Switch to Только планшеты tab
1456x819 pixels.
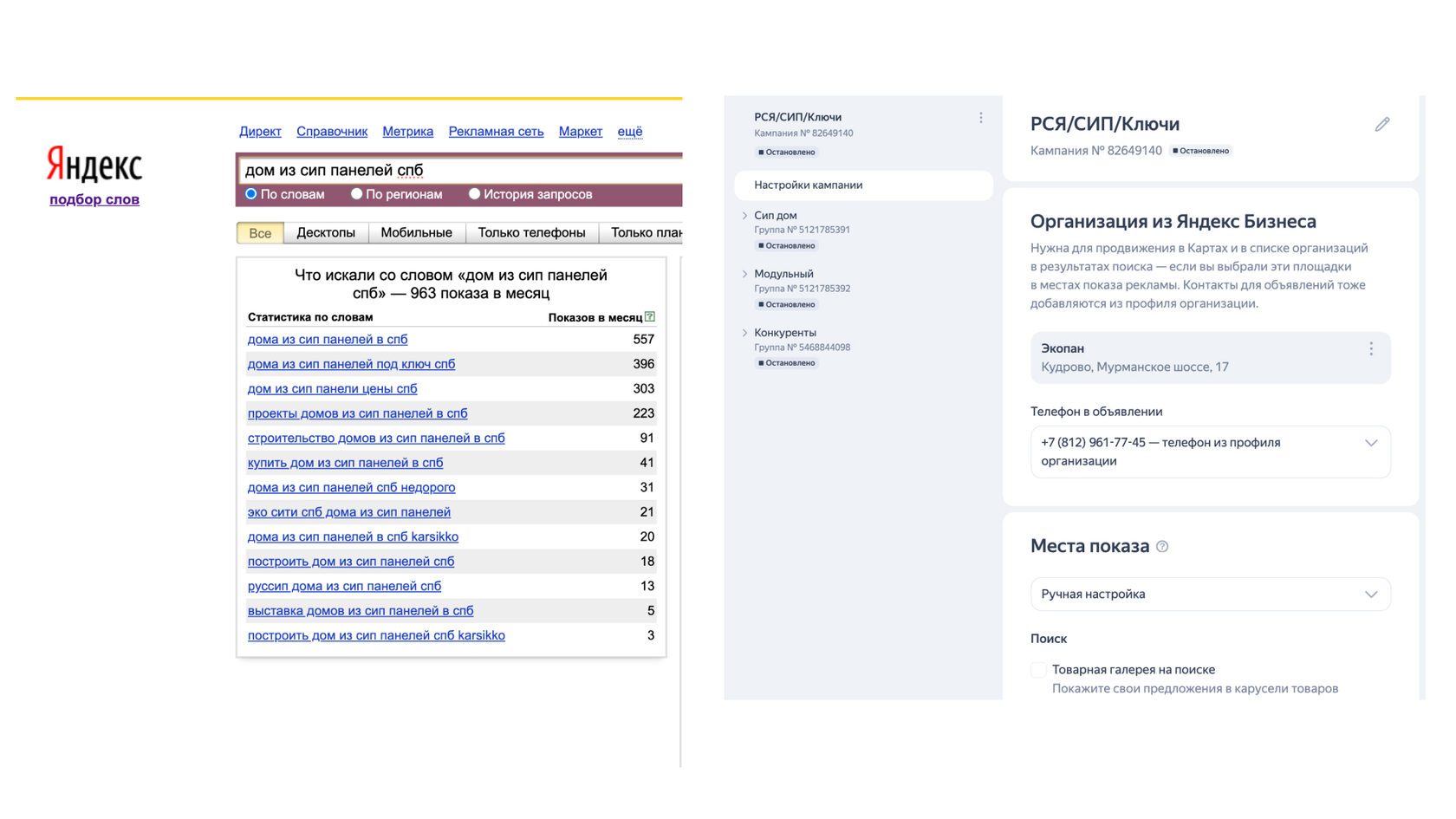click(641, 233)
